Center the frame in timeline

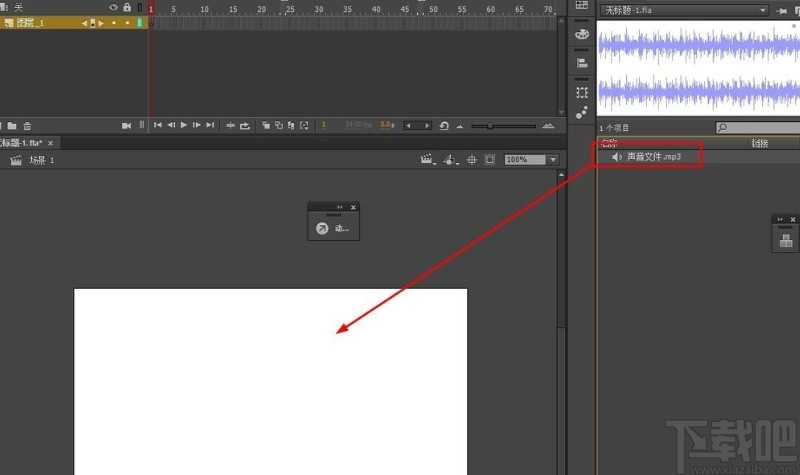coord(231,126)
